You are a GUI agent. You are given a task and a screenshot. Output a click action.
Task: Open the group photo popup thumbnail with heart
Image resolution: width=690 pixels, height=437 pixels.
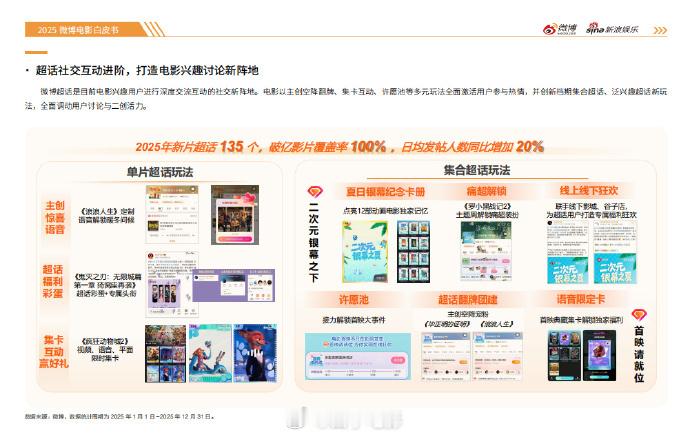click(x=235, y=215)
